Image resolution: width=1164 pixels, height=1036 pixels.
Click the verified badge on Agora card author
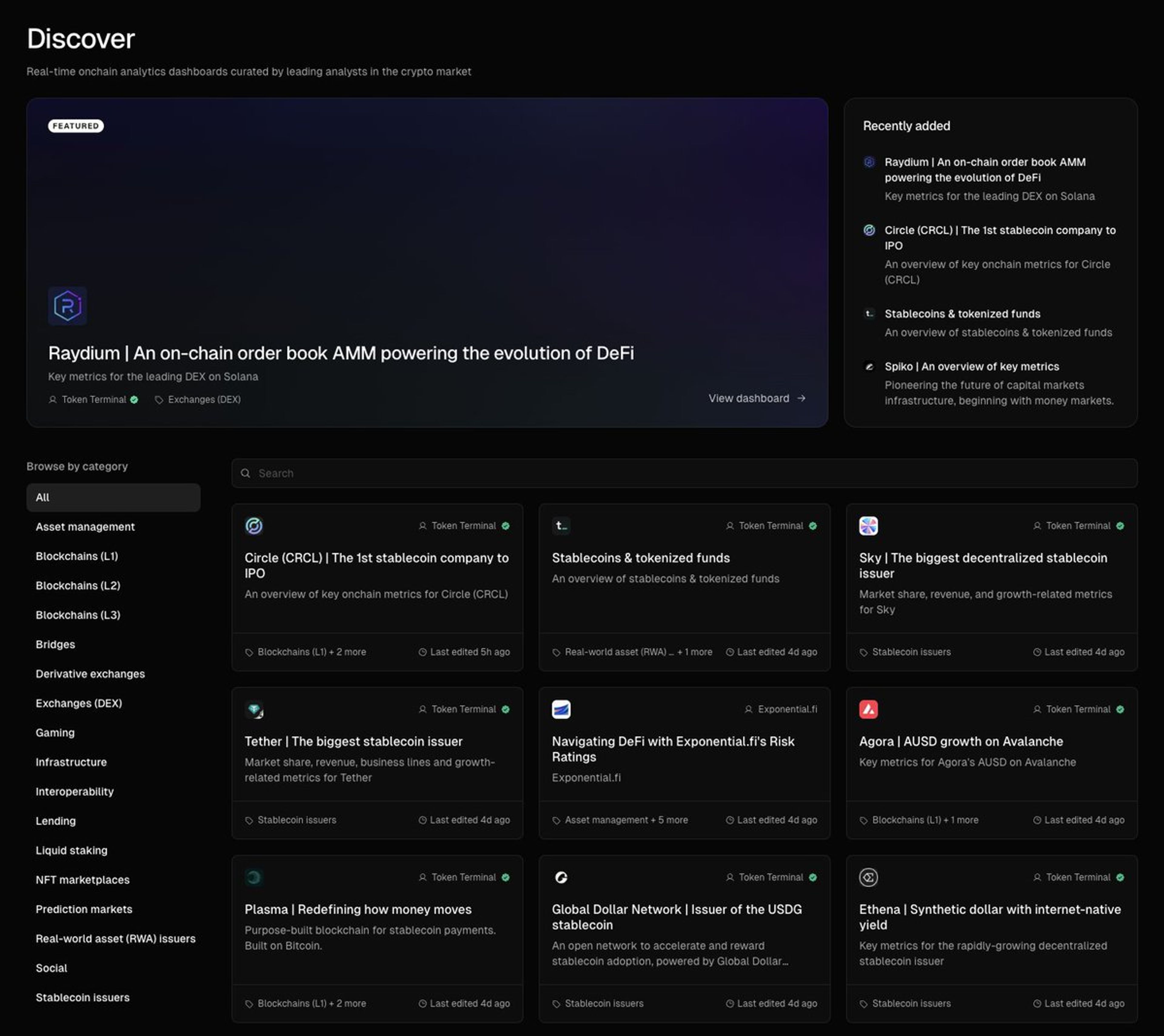pos(1120,709)
